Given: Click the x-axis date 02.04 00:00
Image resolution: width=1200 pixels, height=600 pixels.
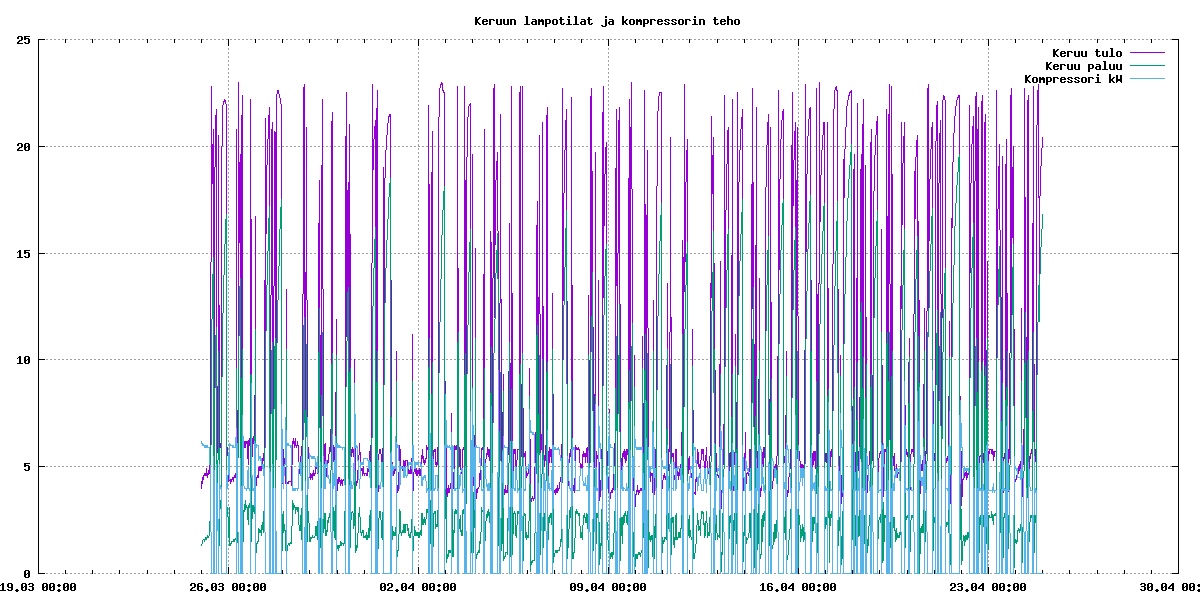Looking at the screenshot, I should 418,588.
